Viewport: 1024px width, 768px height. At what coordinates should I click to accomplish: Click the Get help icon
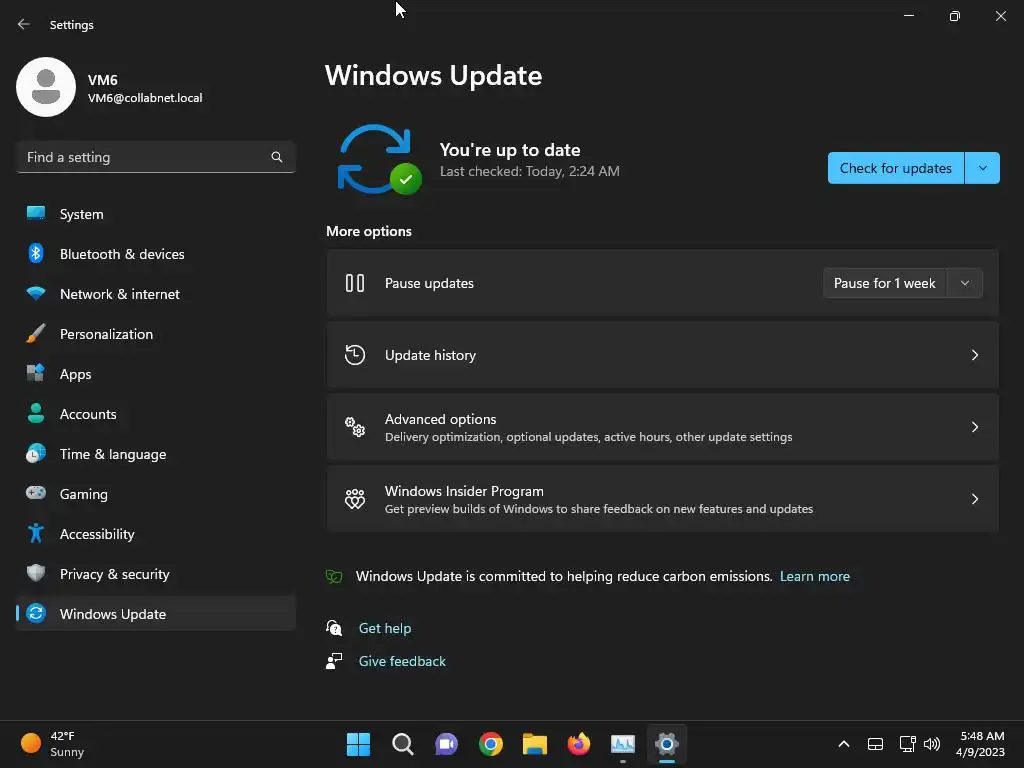tap(334, 628)
